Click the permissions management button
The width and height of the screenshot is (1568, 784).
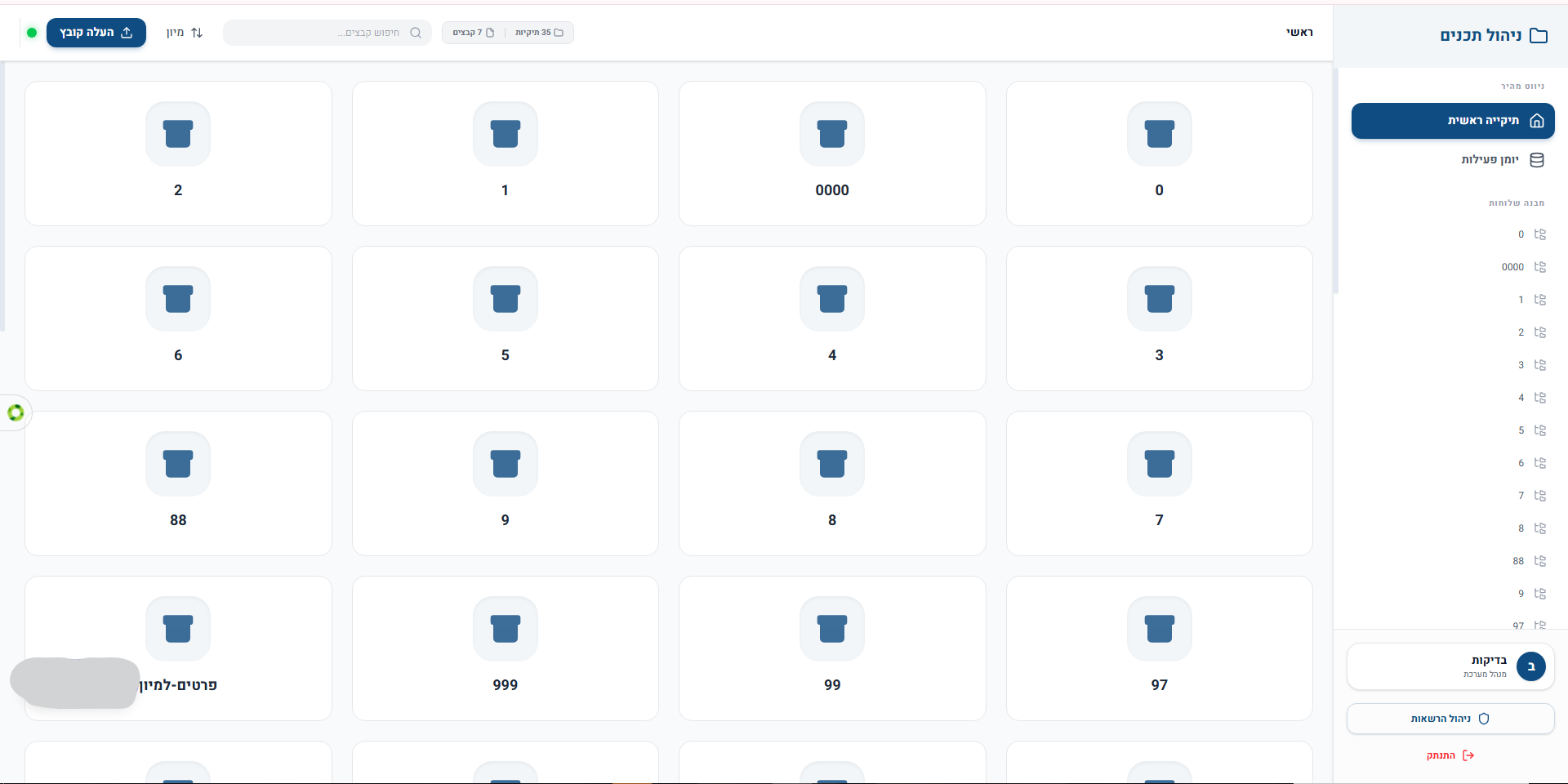pyautogui.click(x=1450, y=719)
